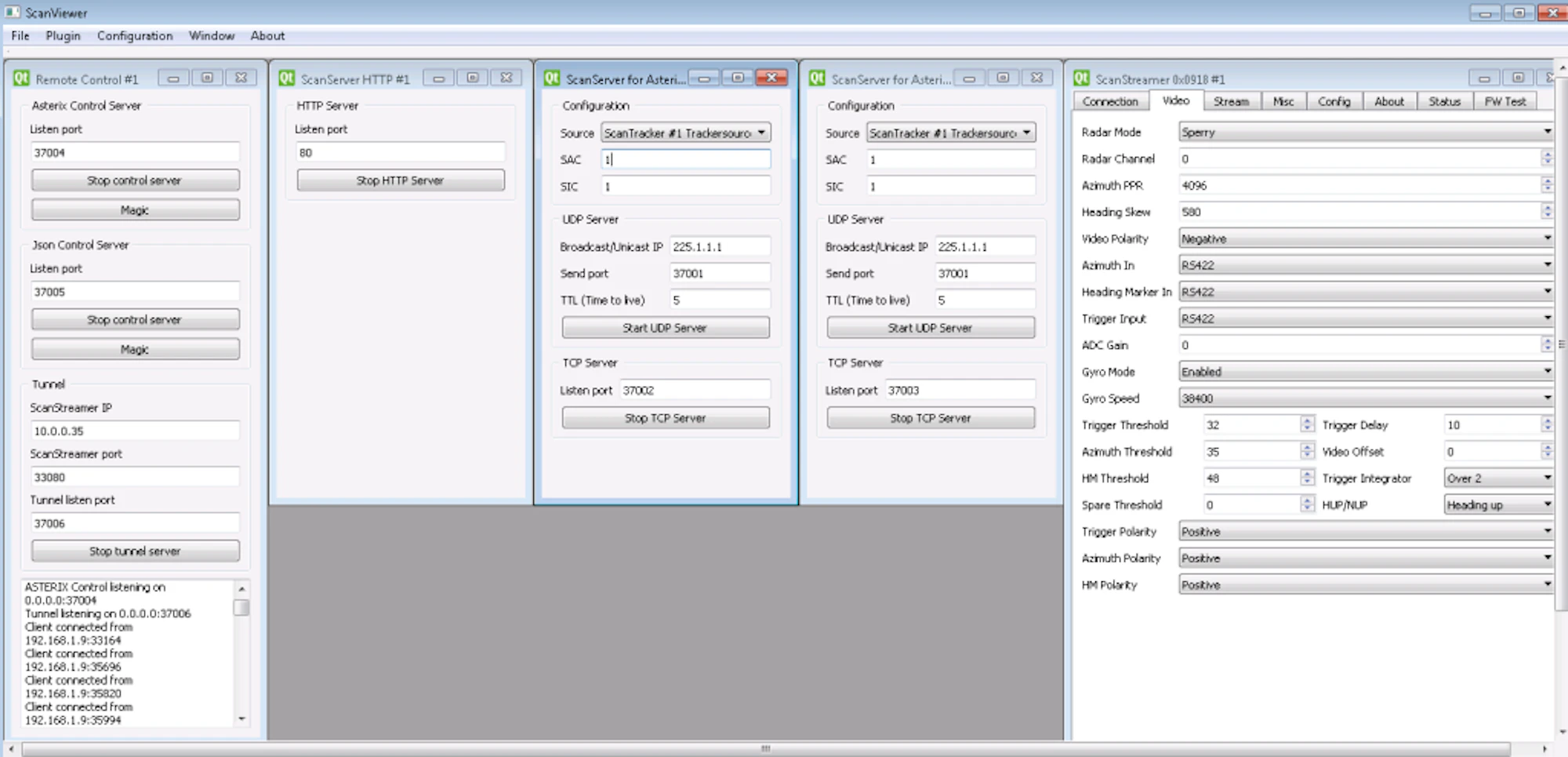Click the Qt icon on ScanServer HTTP #1 window

[286, 78]
